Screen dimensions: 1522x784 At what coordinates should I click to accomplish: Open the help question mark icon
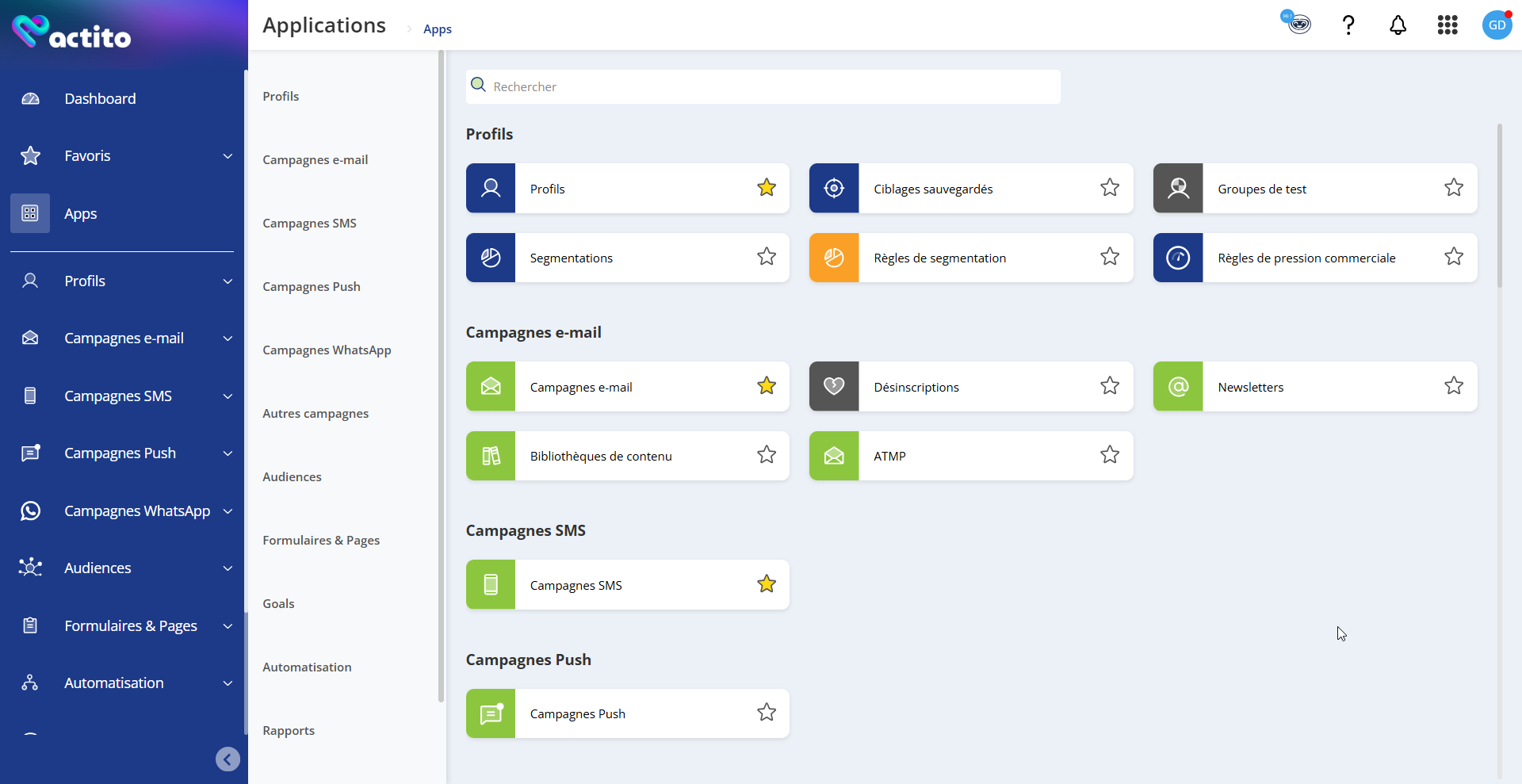tap(1348, 25)
